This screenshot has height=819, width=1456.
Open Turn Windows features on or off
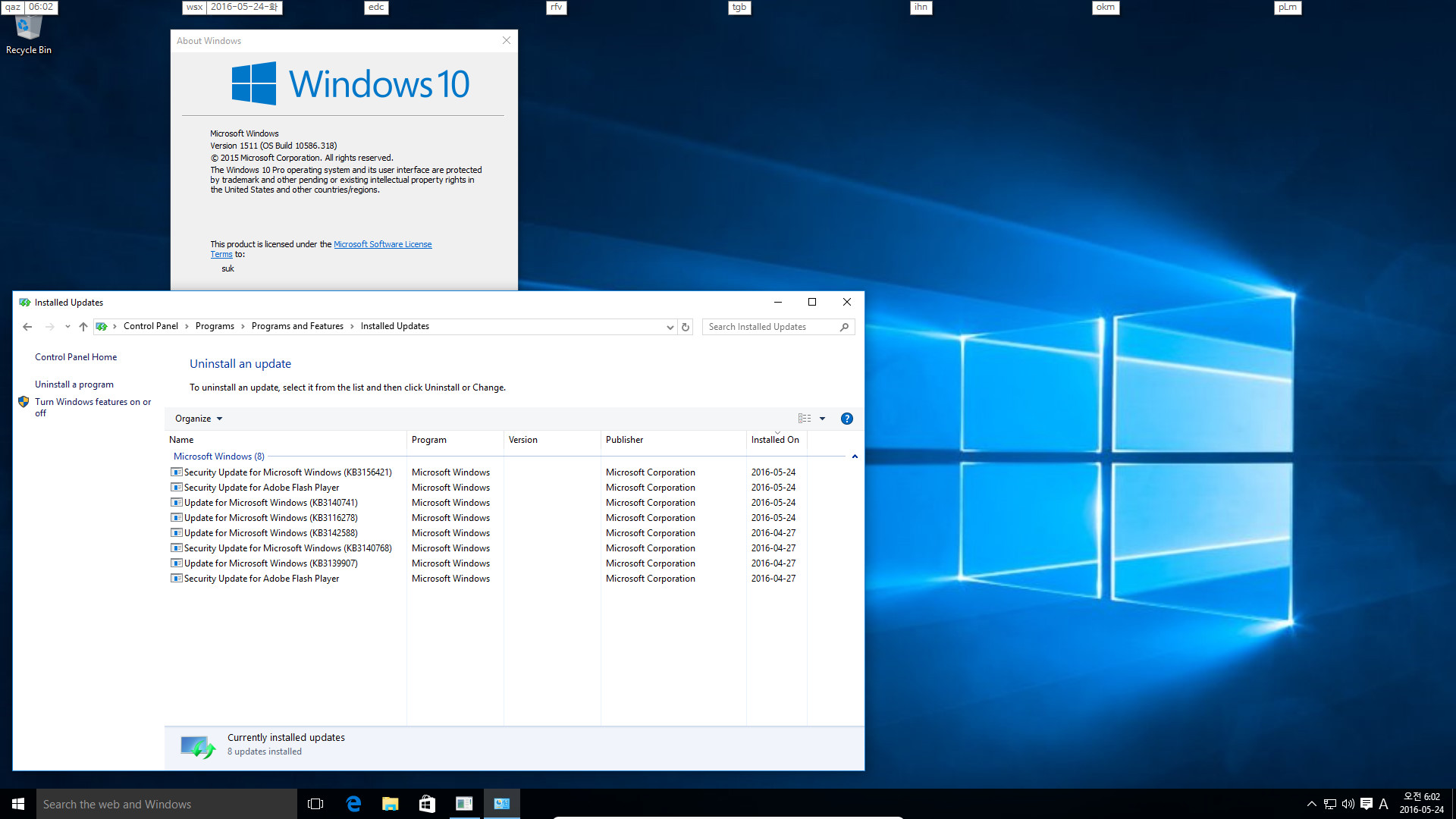point(93,407)
